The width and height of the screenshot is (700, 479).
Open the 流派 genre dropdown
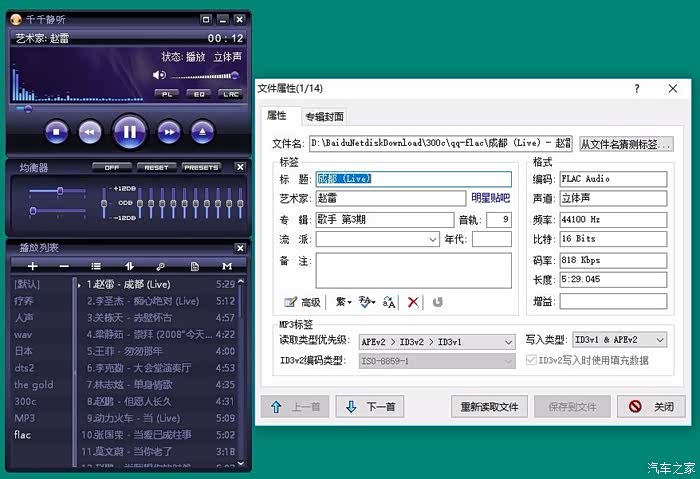coord(433,239)
